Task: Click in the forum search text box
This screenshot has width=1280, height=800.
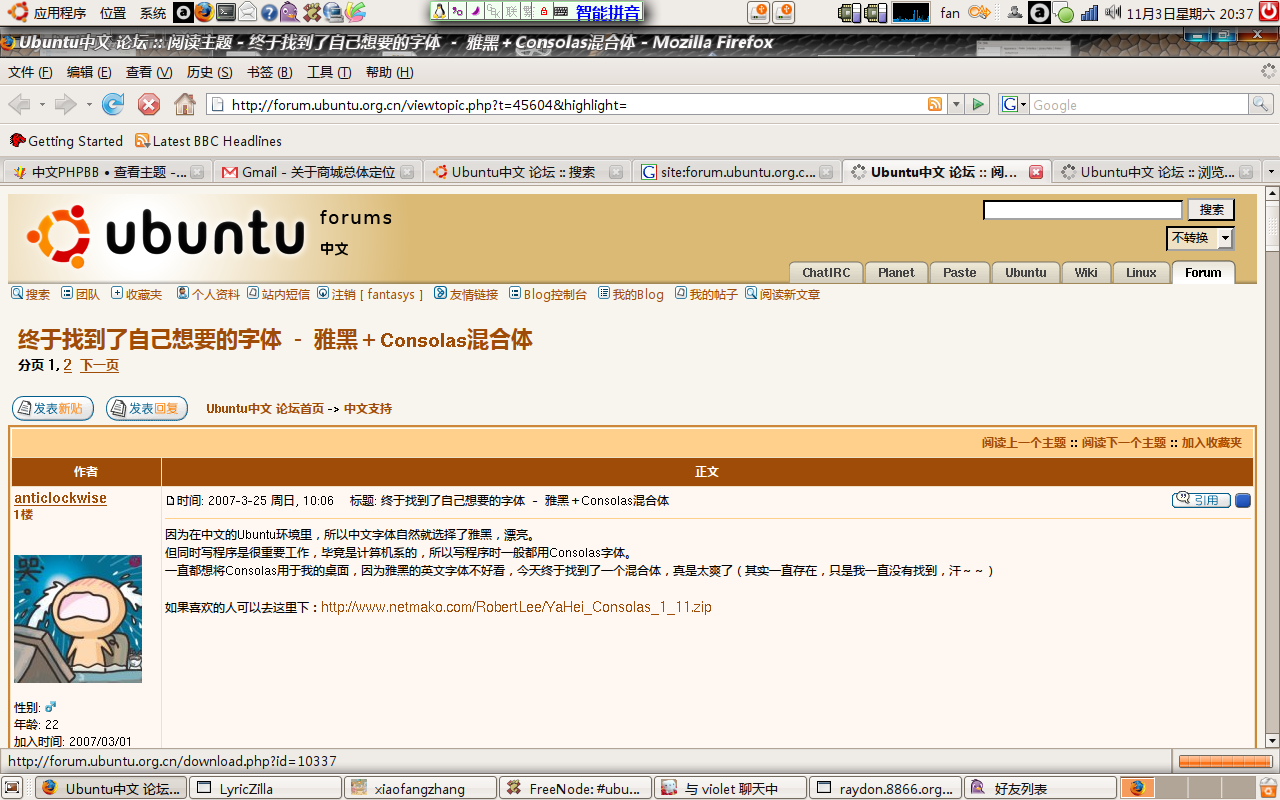Action: point(1083,210)
